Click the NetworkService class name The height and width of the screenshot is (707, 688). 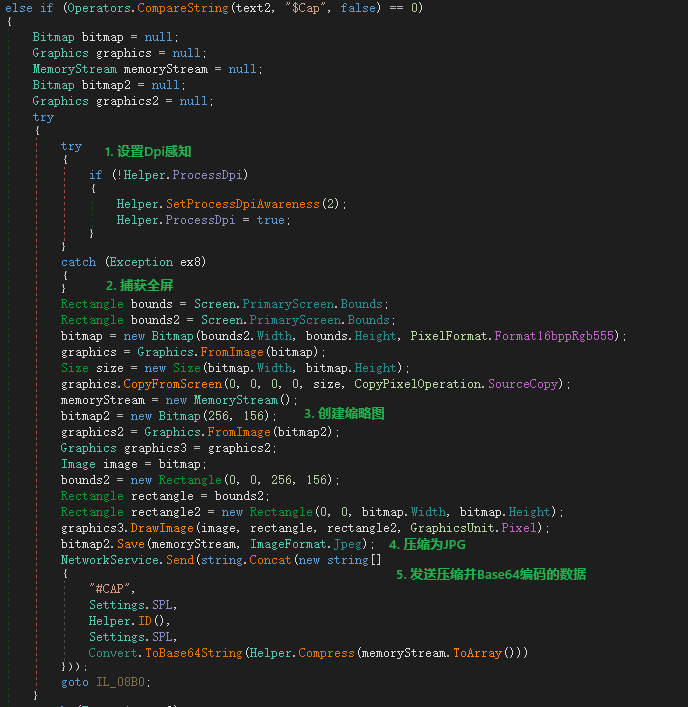(110, 560)
